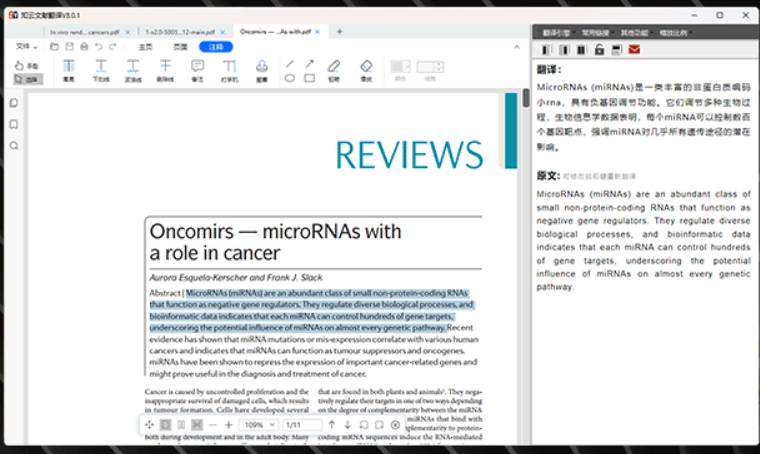
Task: Expand the 翻译引擎 dropdown menu
Action: click(556, 32)
